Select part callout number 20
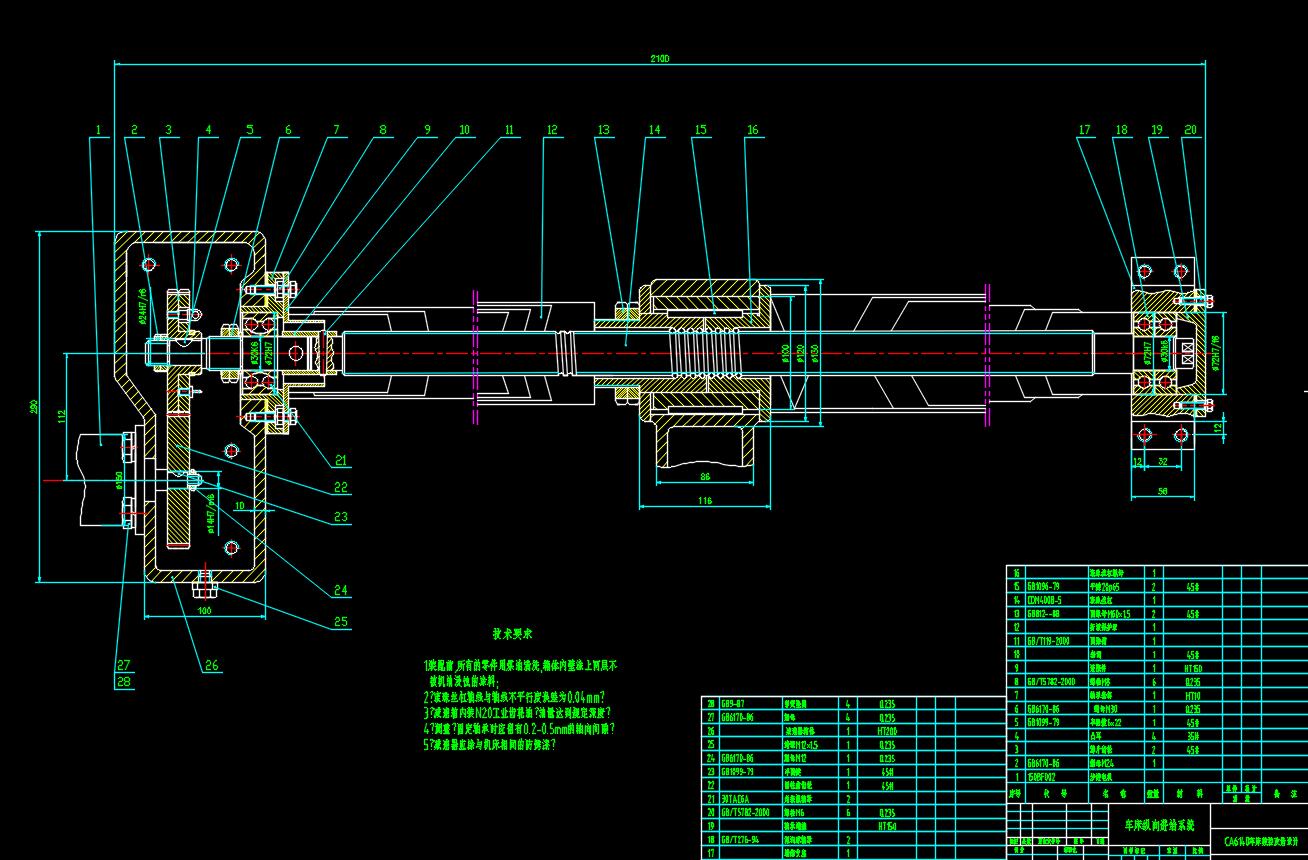Viewport: 1308px width, 860px height. (x=1190, y=130)
